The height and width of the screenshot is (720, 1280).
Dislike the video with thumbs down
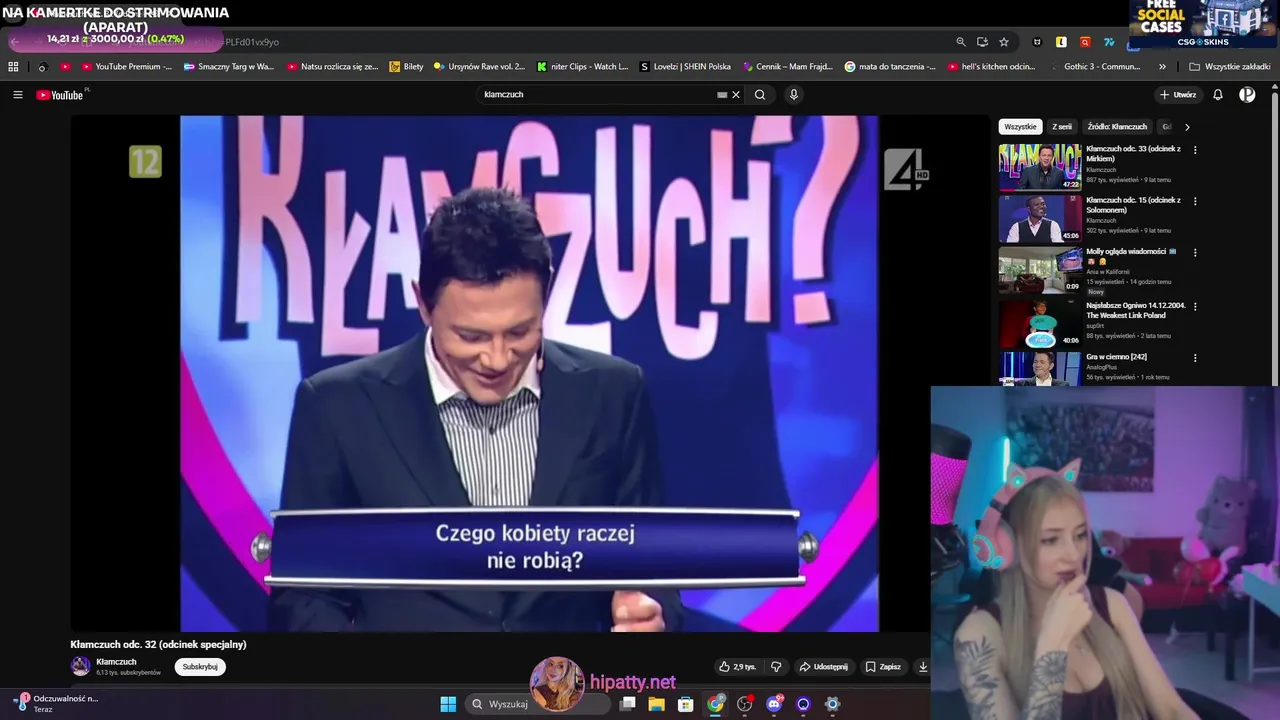coord(776,667)
